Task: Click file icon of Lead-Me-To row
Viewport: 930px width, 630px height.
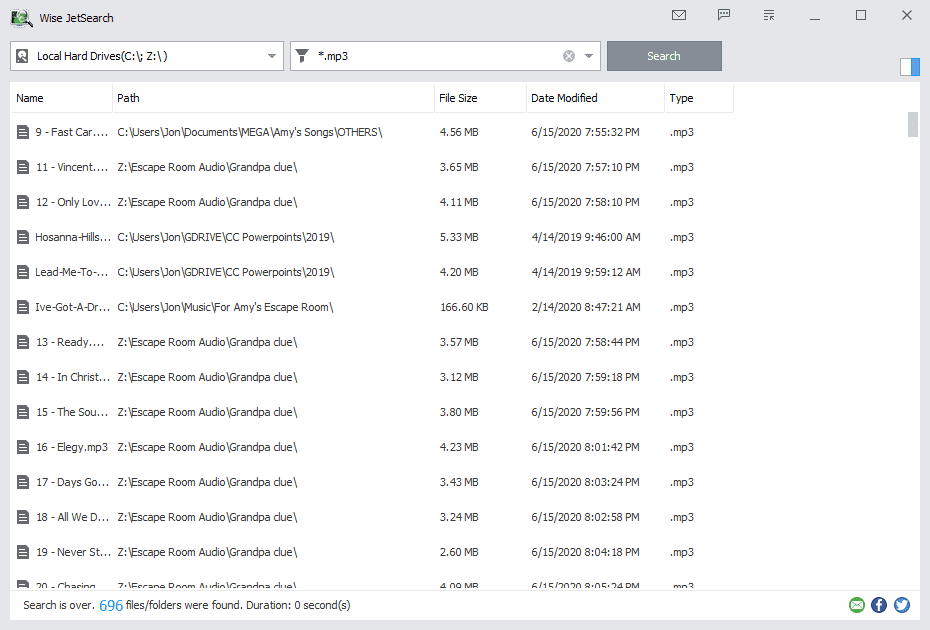Action: 23,272
